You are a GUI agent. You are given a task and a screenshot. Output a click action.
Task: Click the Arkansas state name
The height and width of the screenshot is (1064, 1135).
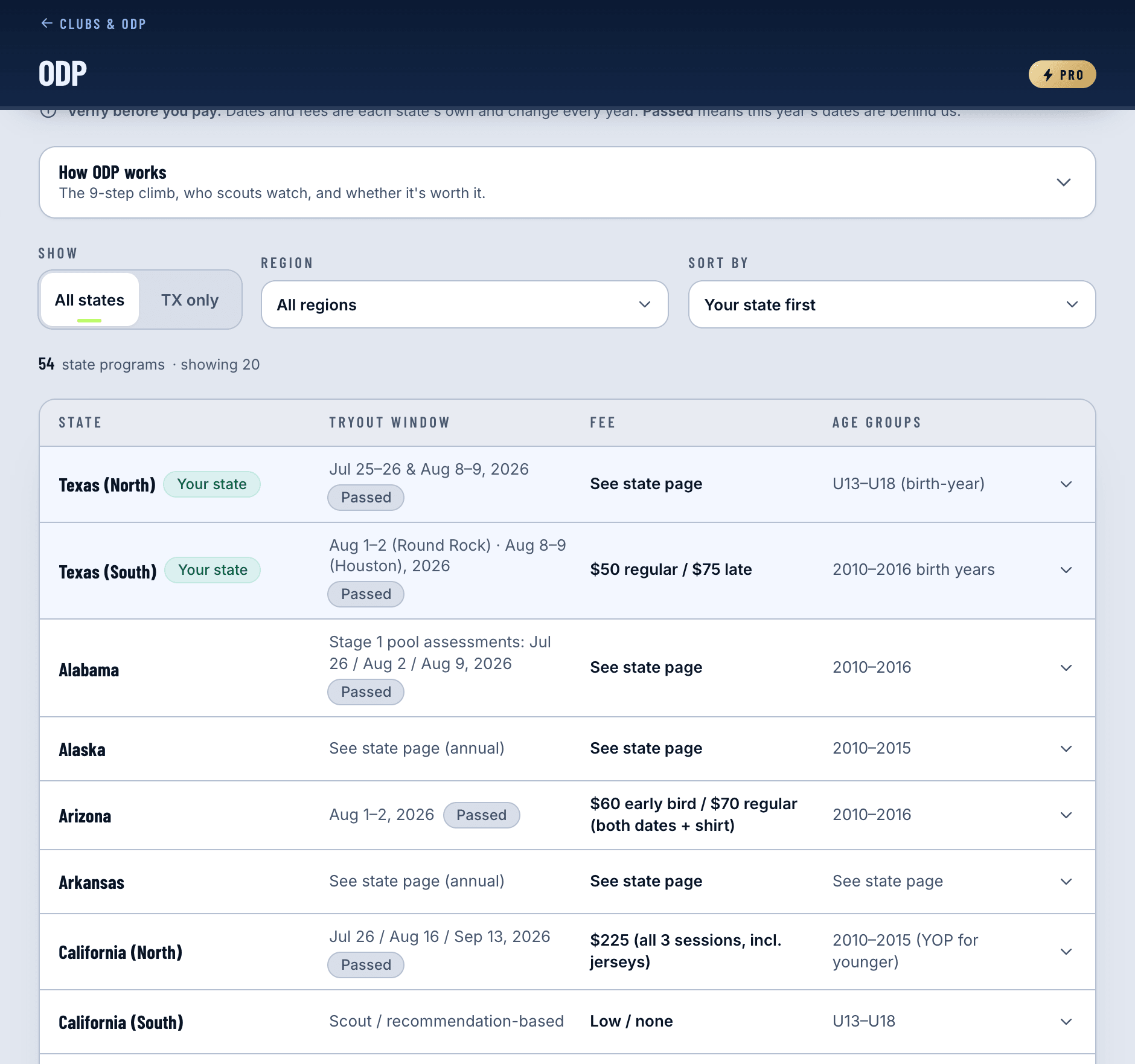pos(92,882)
